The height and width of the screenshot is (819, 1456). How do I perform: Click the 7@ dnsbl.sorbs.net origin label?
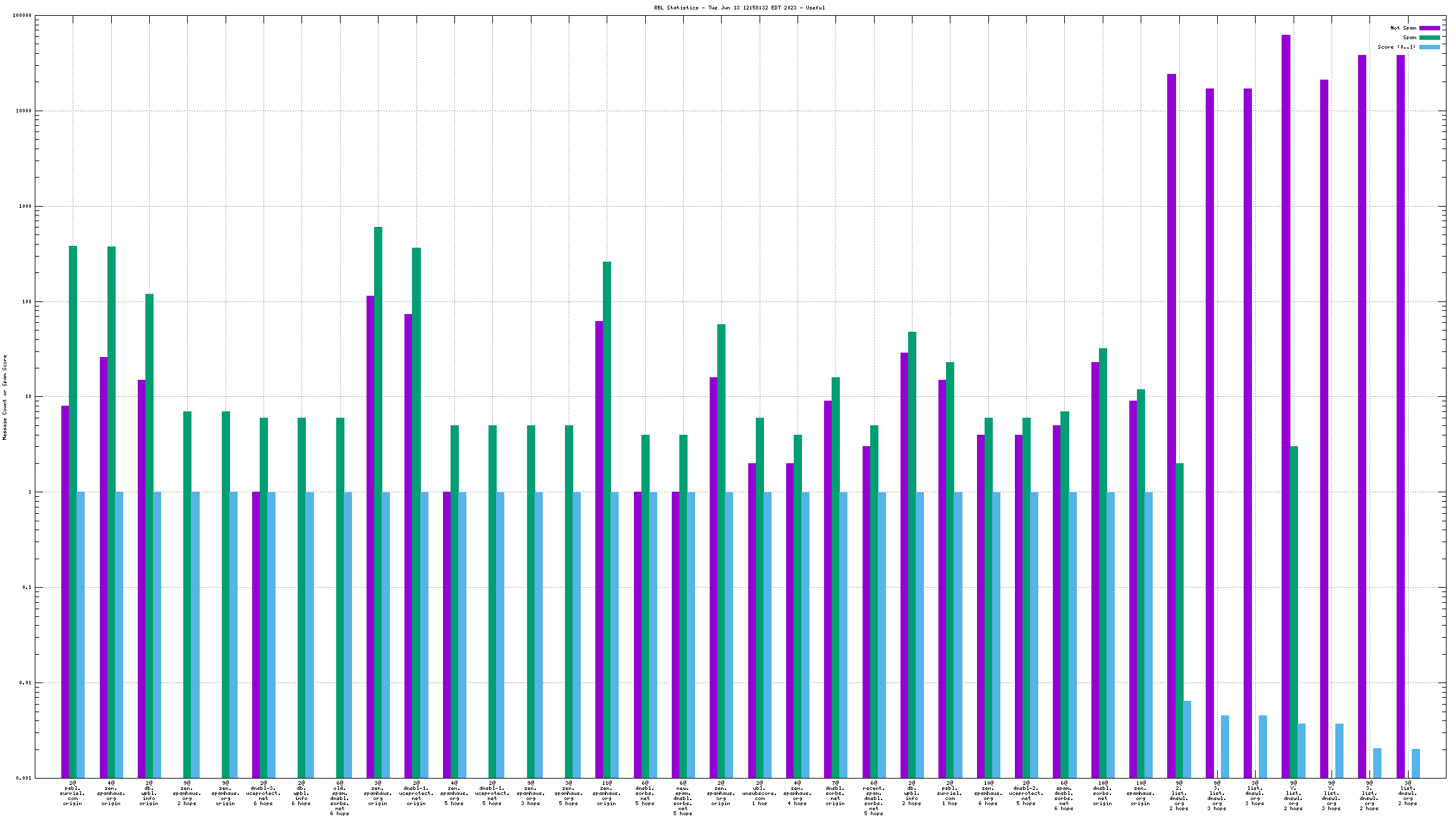tap(835, 793)
